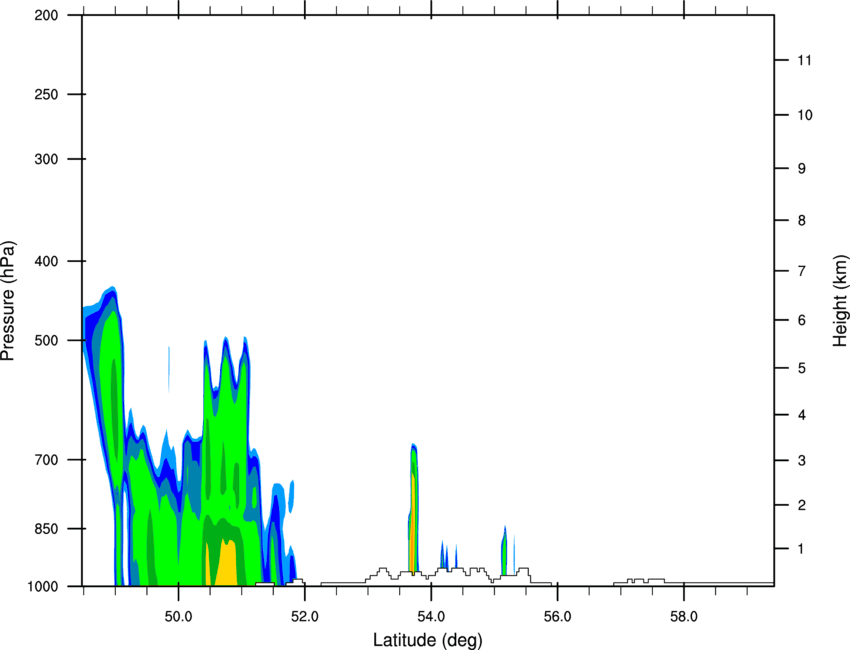850x650 pixels.
Task: Select the 500 pressure tick label
Action: (46, 340)
